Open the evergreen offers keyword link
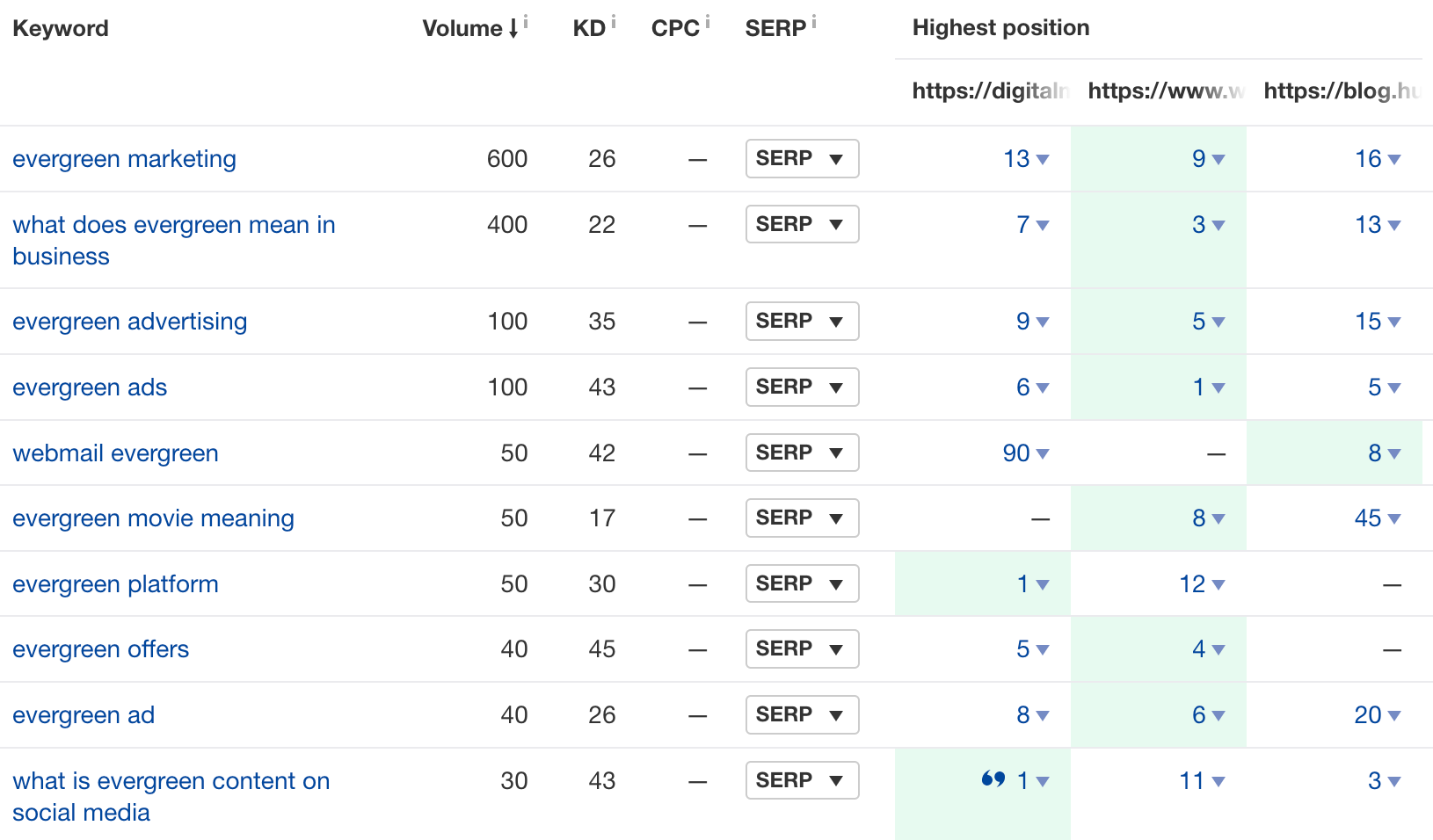The image size is (1433, 840). (100, 649)
